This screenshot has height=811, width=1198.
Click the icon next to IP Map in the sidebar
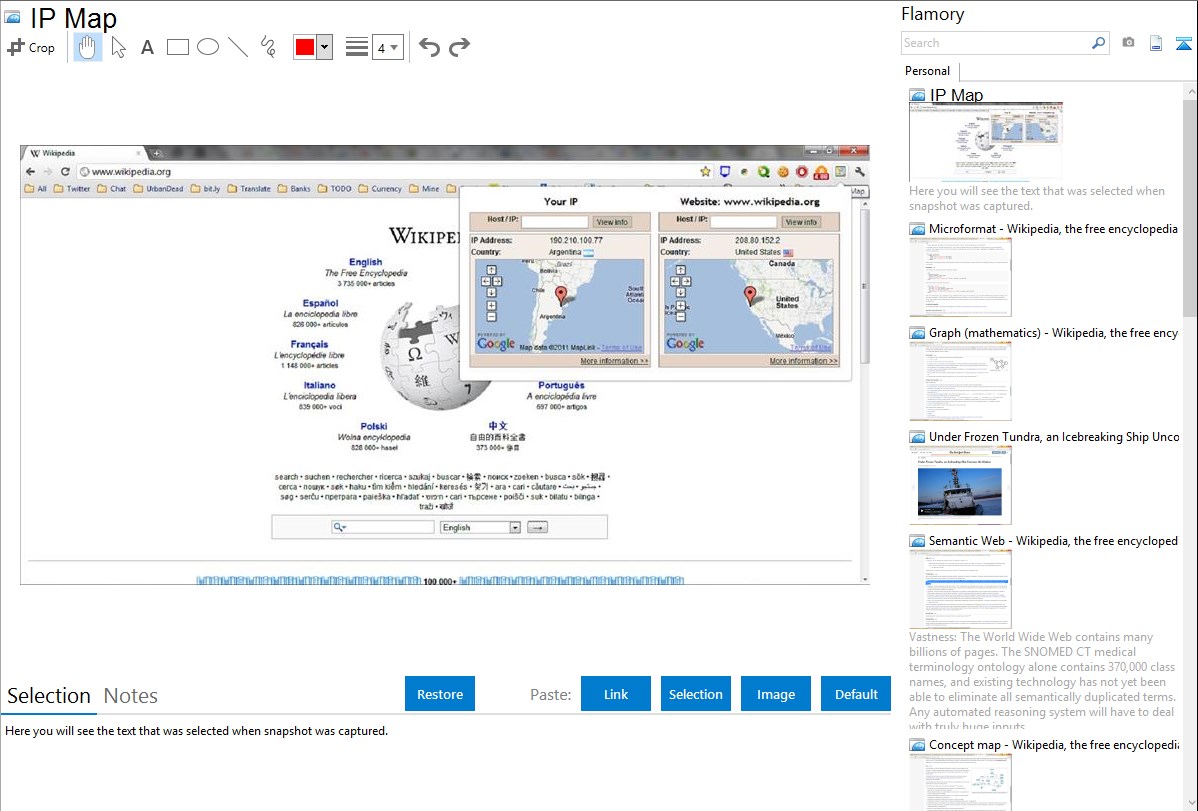[917, 96]
